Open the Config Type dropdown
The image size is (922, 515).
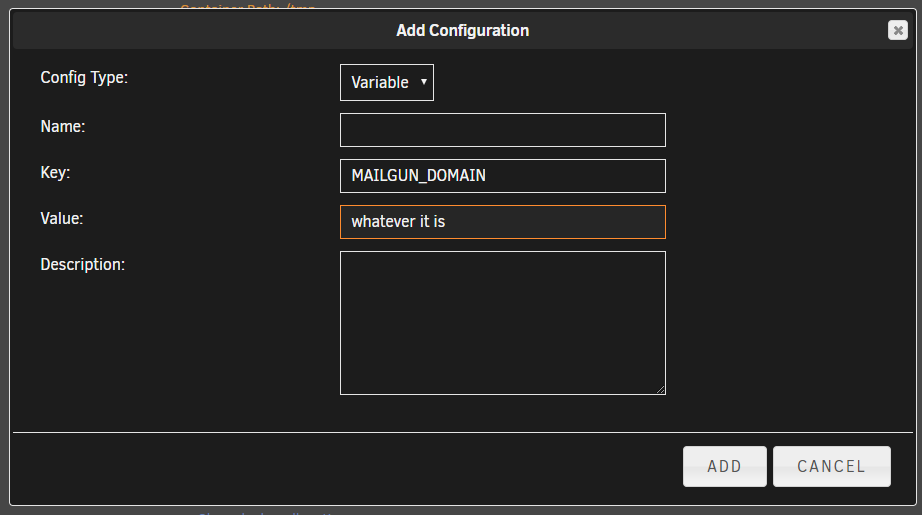387,82
